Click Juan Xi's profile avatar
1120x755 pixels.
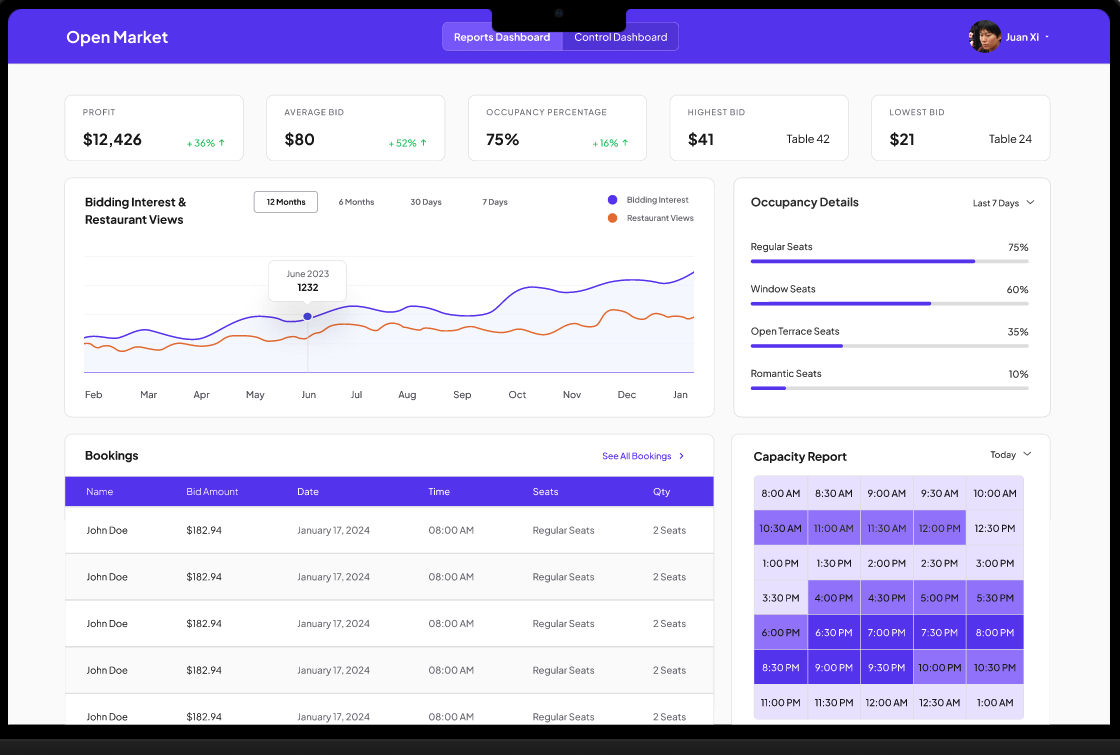point(984,37)
